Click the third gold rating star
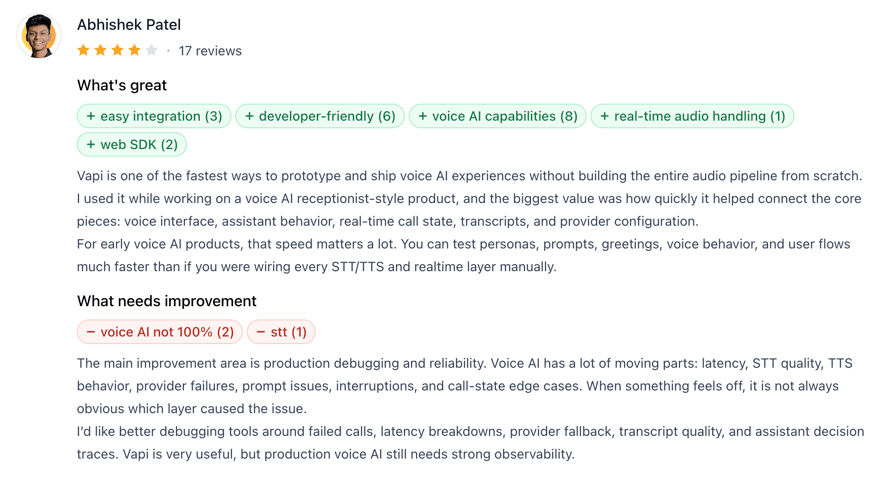Viewport: 894px width, 478px height. click(x=117, y=50)
